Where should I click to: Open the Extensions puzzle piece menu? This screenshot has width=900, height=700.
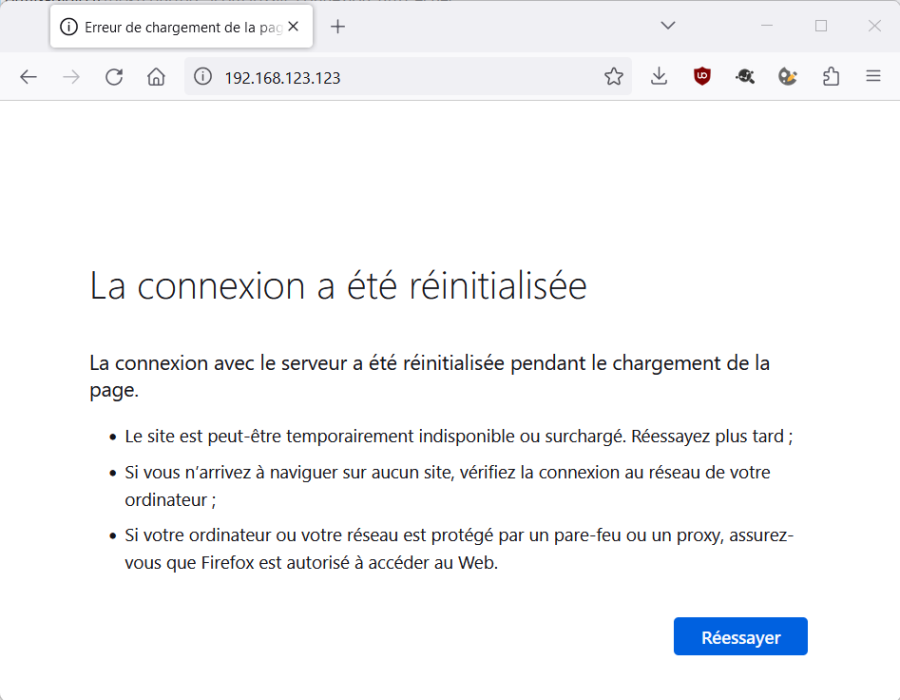click(x=830, y=77)
